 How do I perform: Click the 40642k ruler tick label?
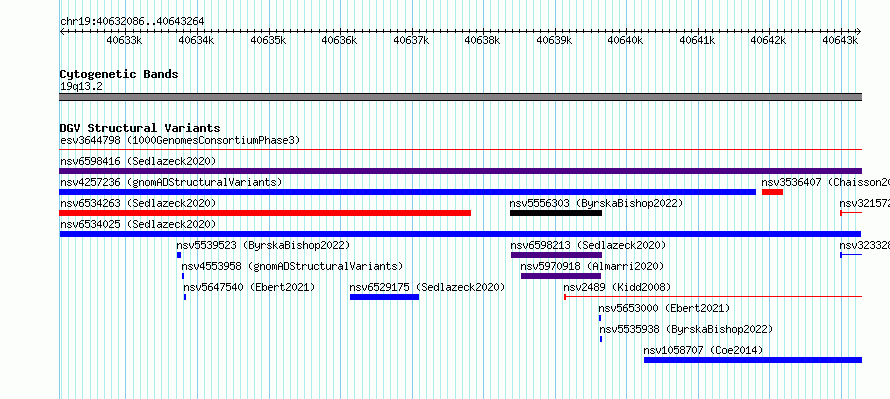[768, 40]
